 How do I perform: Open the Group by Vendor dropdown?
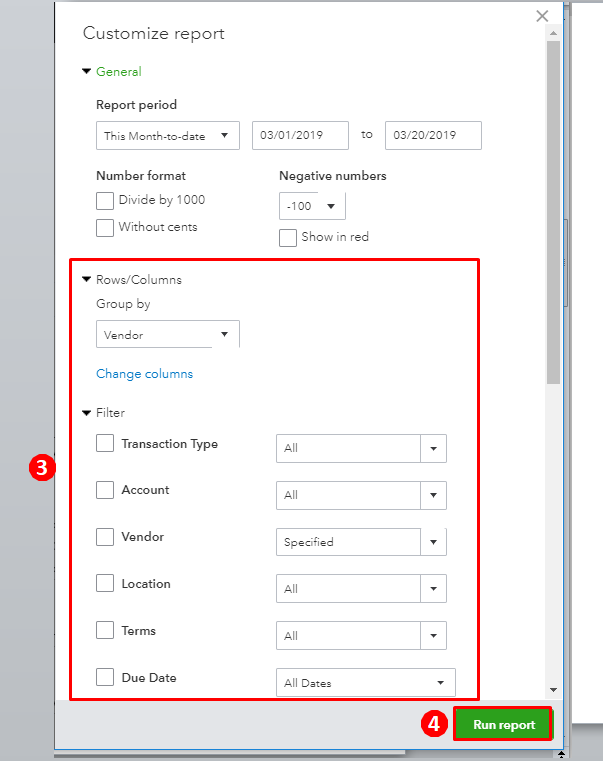168,334
